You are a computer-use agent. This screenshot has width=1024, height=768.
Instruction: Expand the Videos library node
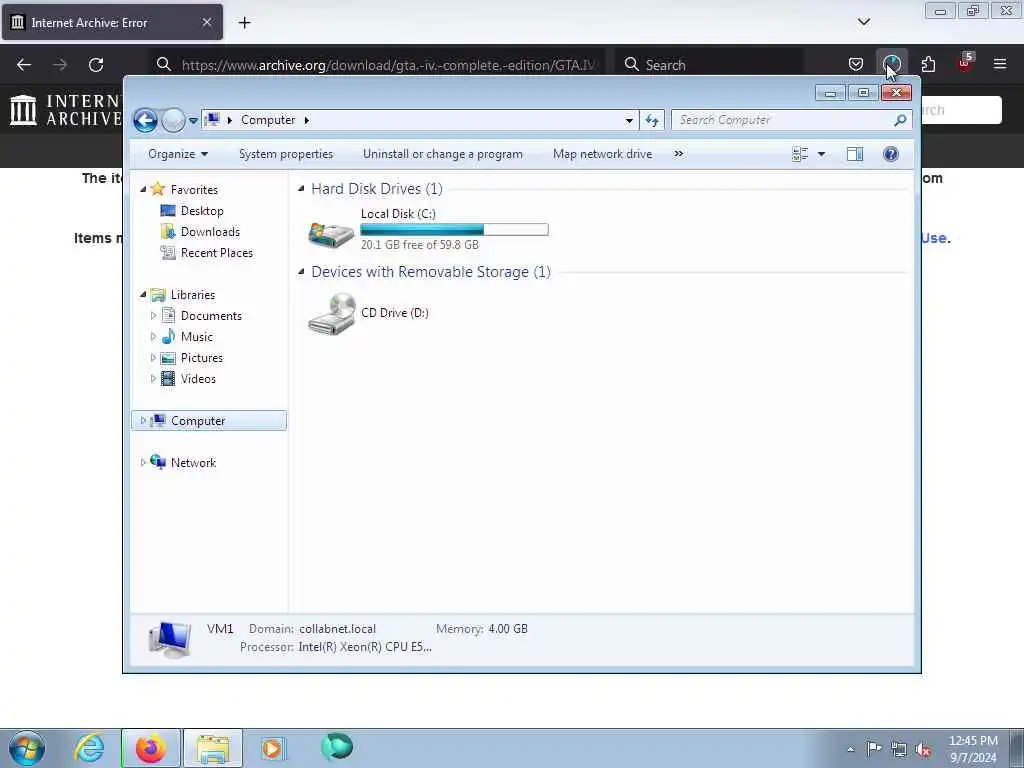(153, 379)
